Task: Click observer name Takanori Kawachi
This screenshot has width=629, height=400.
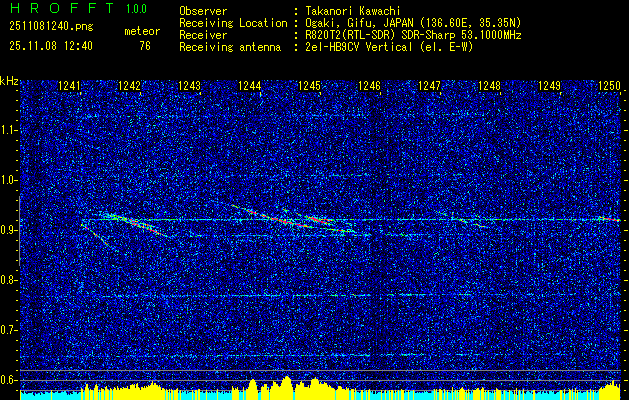Action: (x=353, y=11)
